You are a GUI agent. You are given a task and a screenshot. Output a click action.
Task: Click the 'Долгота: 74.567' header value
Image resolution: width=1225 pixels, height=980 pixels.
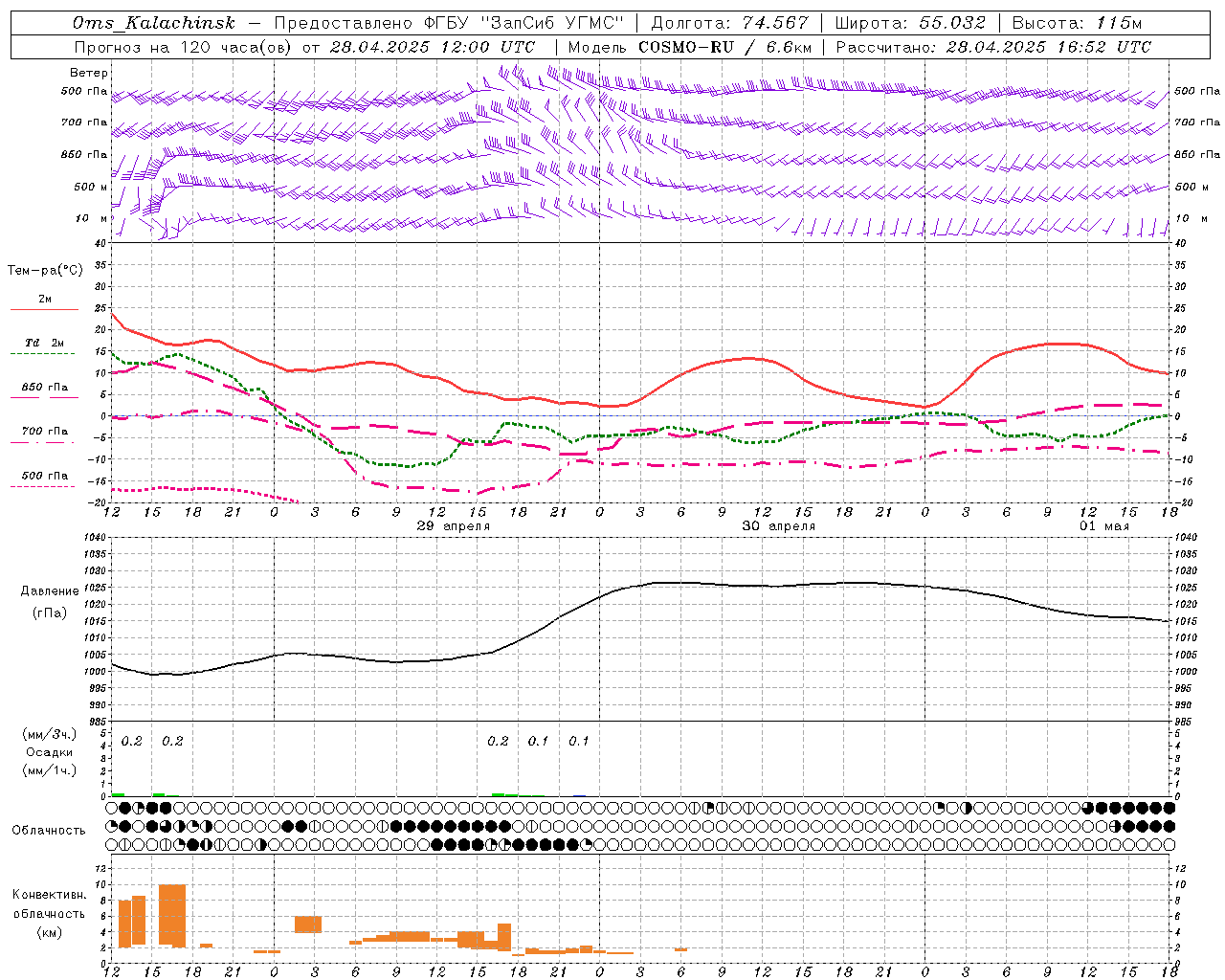pos(730,23)
